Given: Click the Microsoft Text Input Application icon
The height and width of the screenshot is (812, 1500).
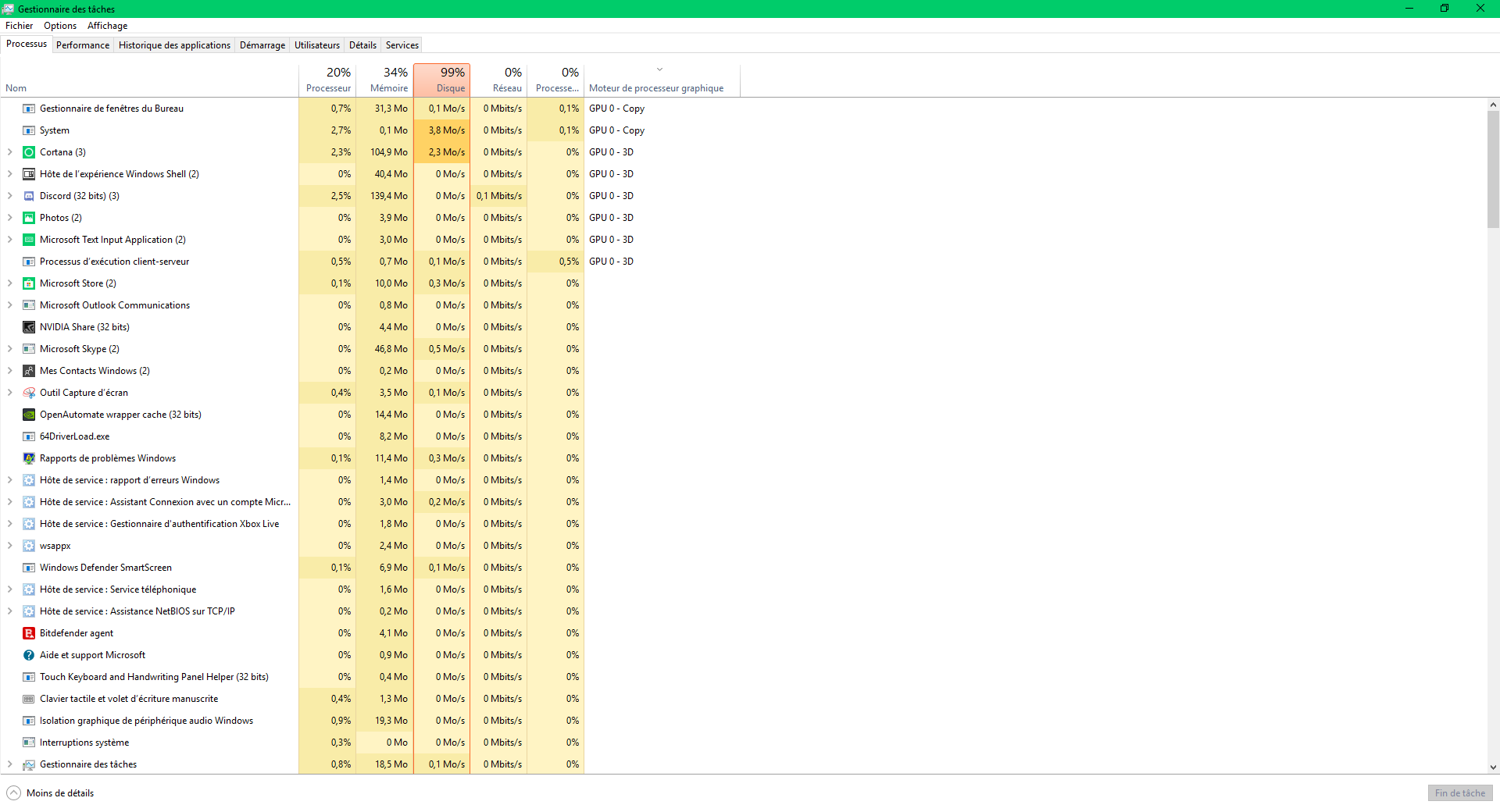Looking at the screenshot, I should point(29,240).
